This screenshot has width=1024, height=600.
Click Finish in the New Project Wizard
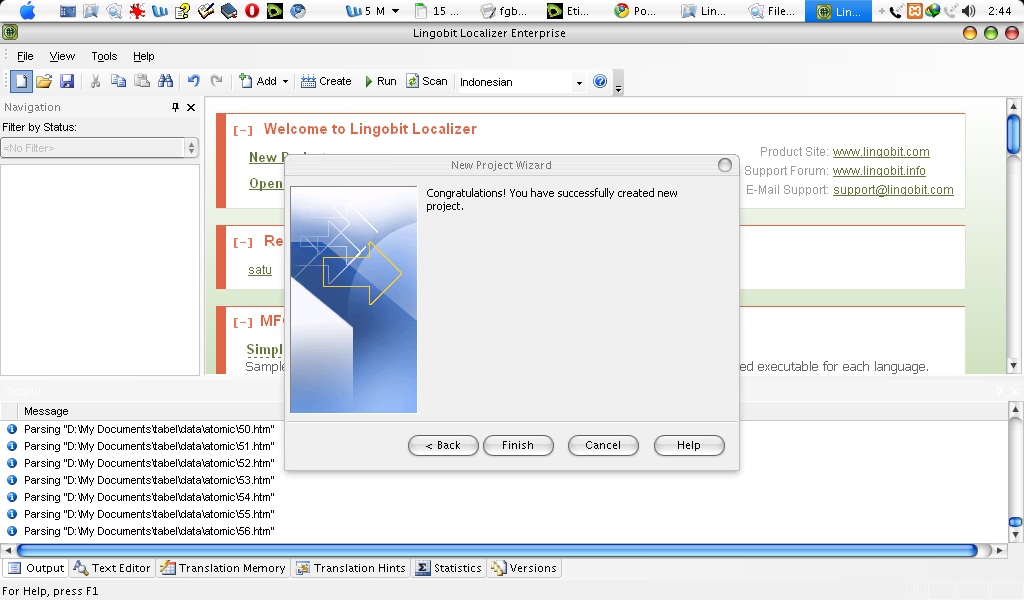(518, 445)
